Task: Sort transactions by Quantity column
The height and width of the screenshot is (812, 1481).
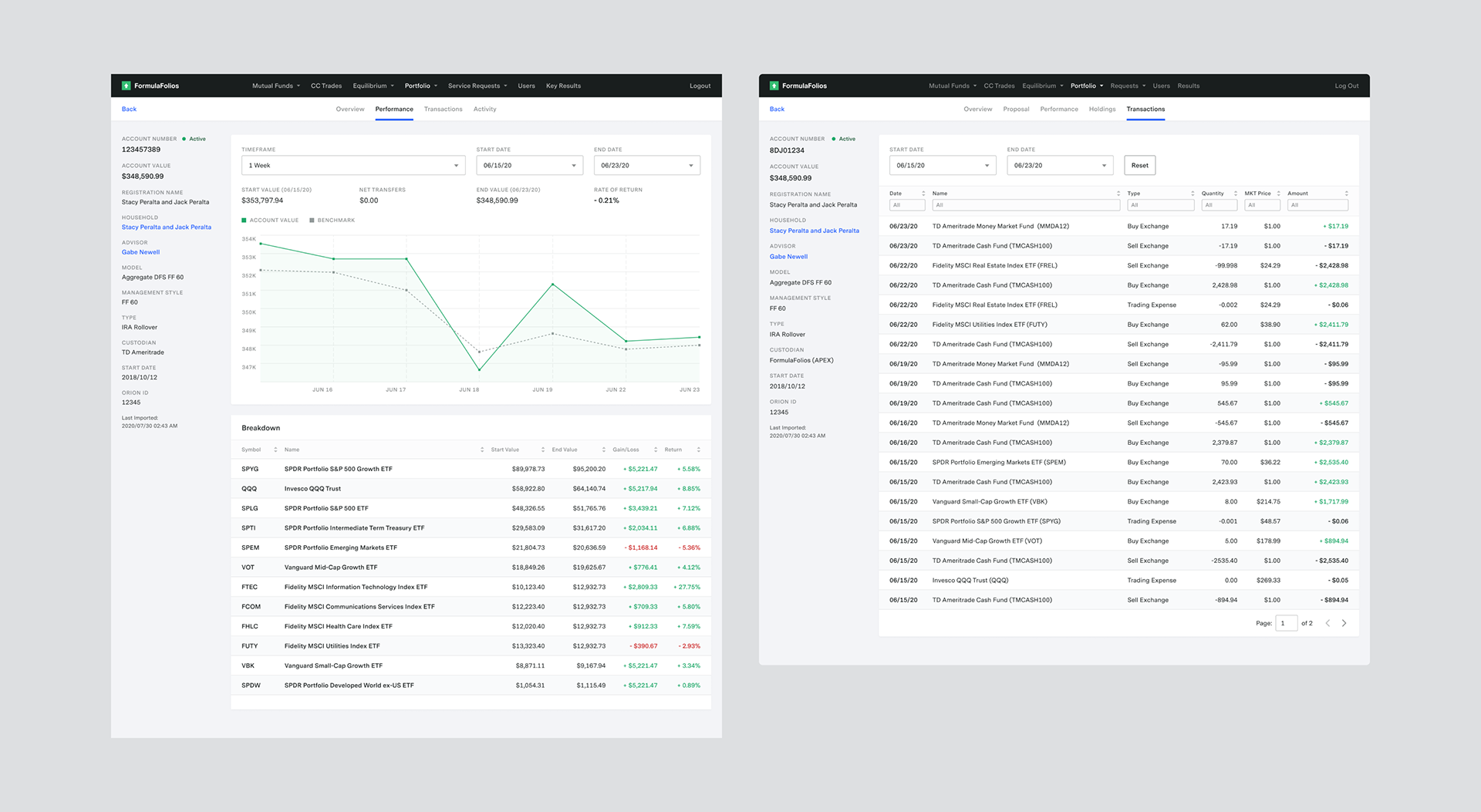Action: pos(1235,194)
